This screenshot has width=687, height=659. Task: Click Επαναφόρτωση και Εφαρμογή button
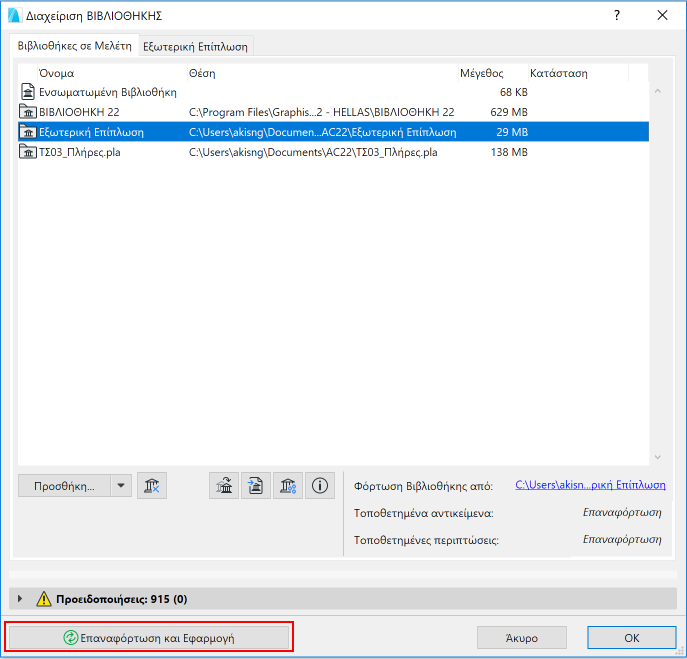coord(149,638)
